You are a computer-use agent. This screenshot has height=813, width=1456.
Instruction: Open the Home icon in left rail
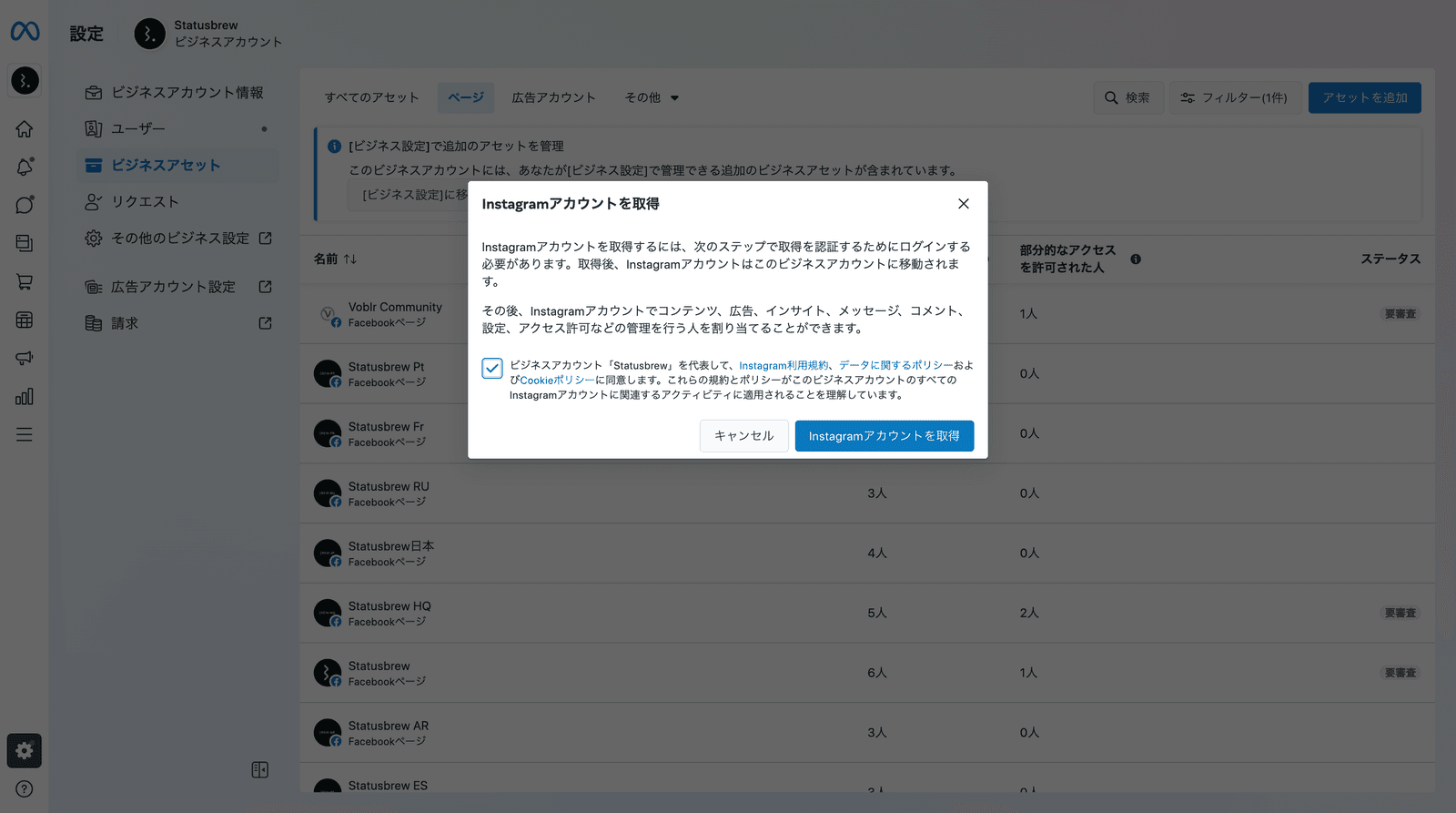coord(25,129)
